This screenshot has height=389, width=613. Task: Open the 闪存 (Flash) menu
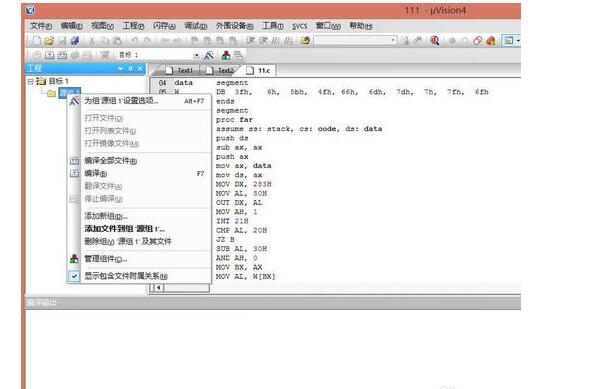click(x=164, y=26)
